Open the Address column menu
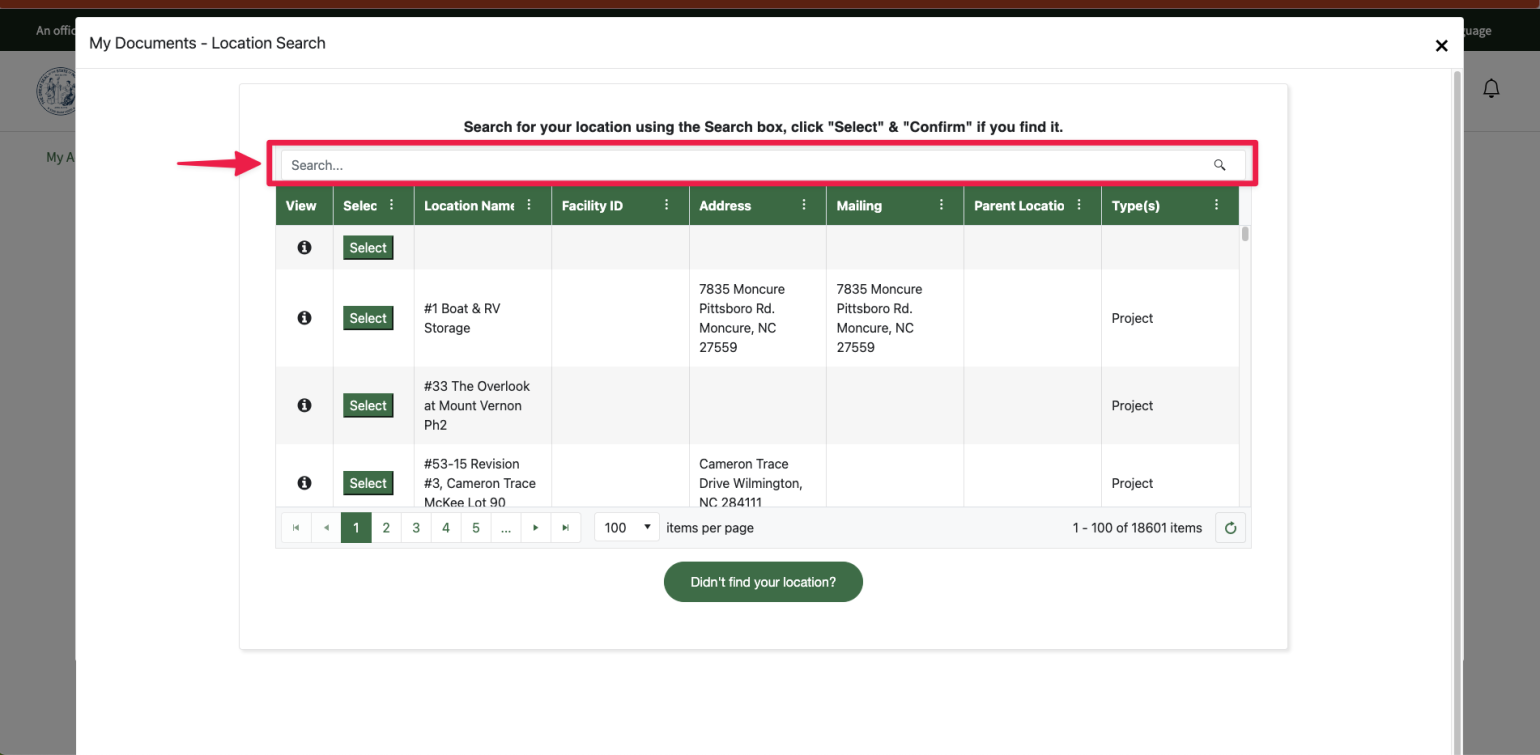Screen dimensions: 1540x755 pyautogui.click(x=804, y=205)
